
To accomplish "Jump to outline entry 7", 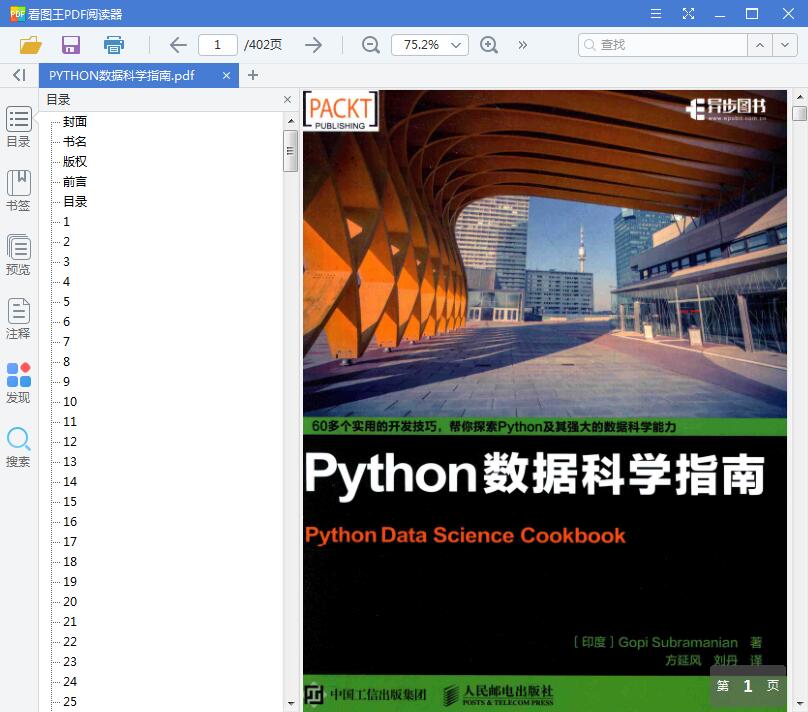I will coord(66,342).
